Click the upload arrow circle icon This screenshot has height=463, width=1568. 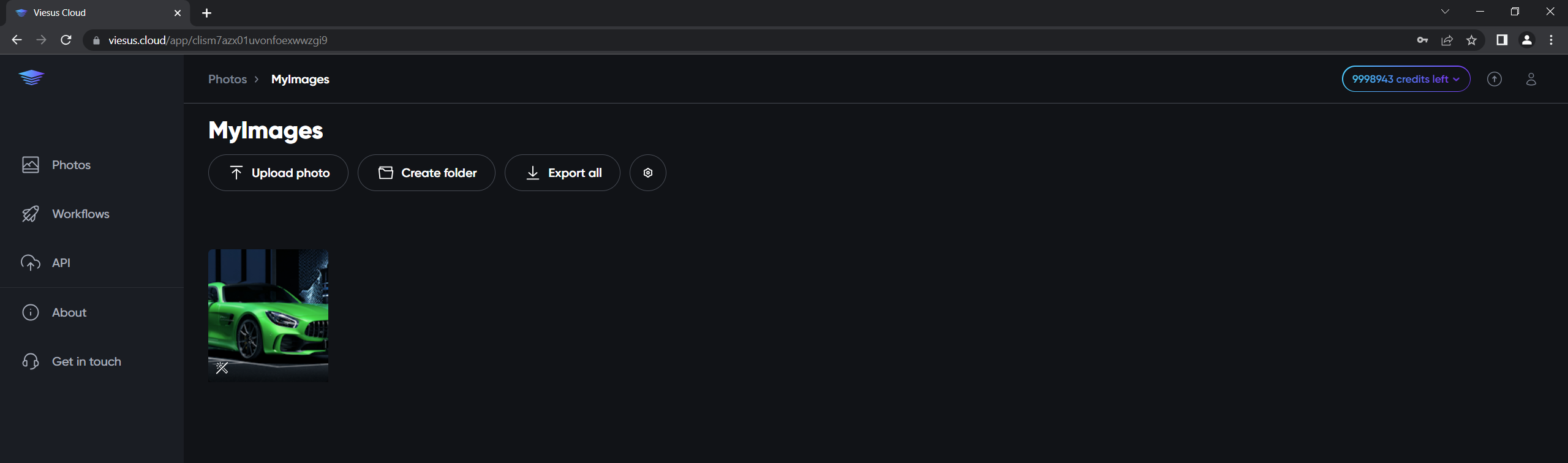[x=1494, y=79]
